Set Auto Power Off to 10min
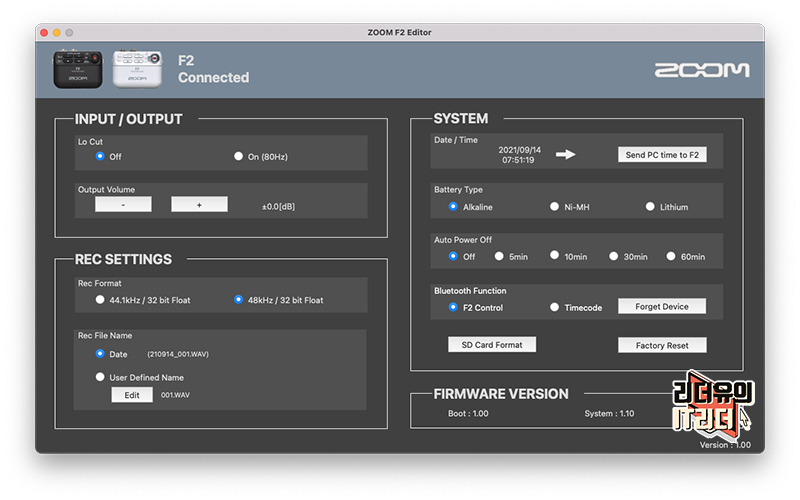Image resolution: width=800 pixels, height=500 pixels. click(x=554, y=255)
